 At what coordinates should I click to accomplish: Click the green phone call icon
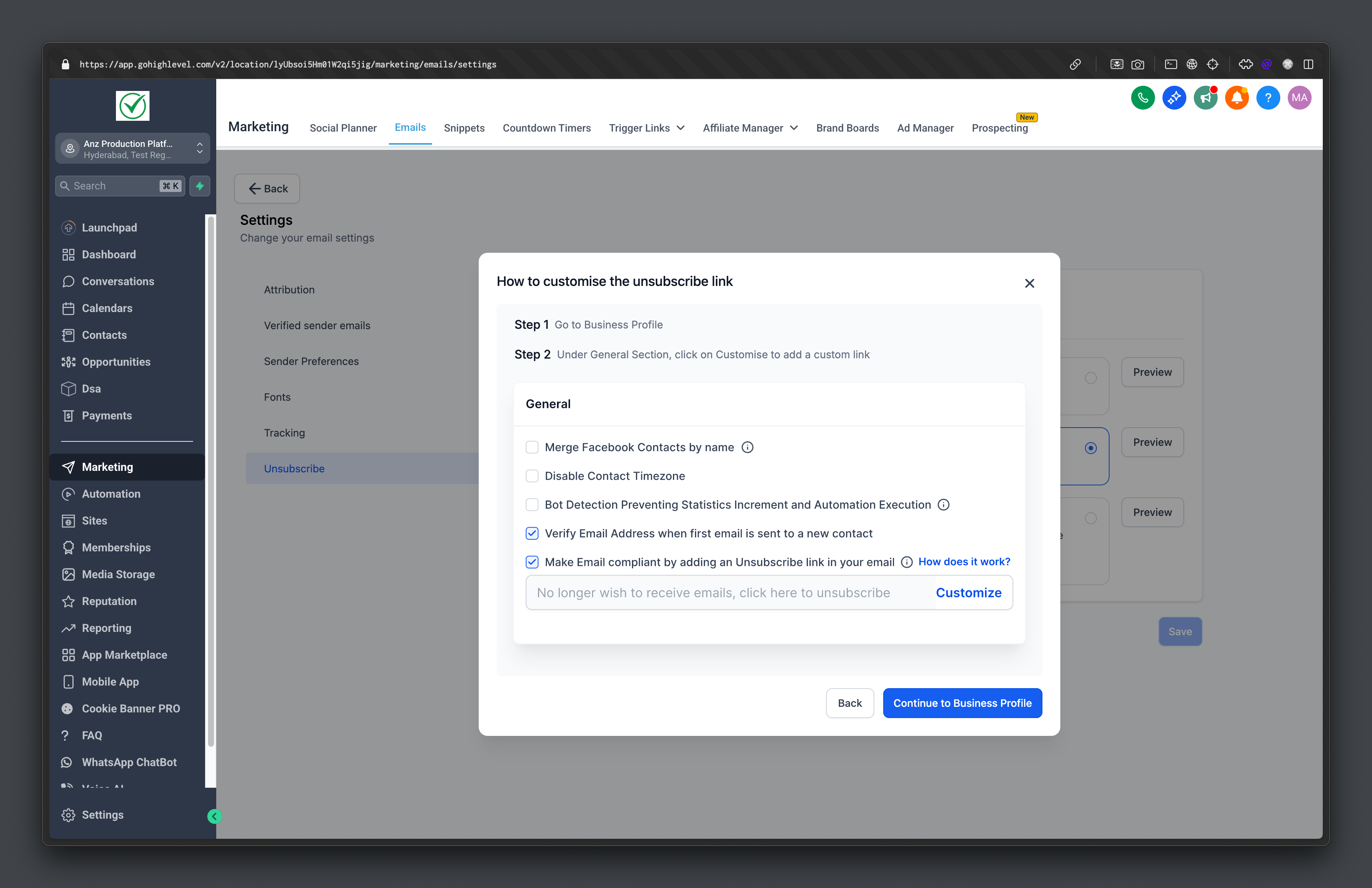click(1143, 98)
